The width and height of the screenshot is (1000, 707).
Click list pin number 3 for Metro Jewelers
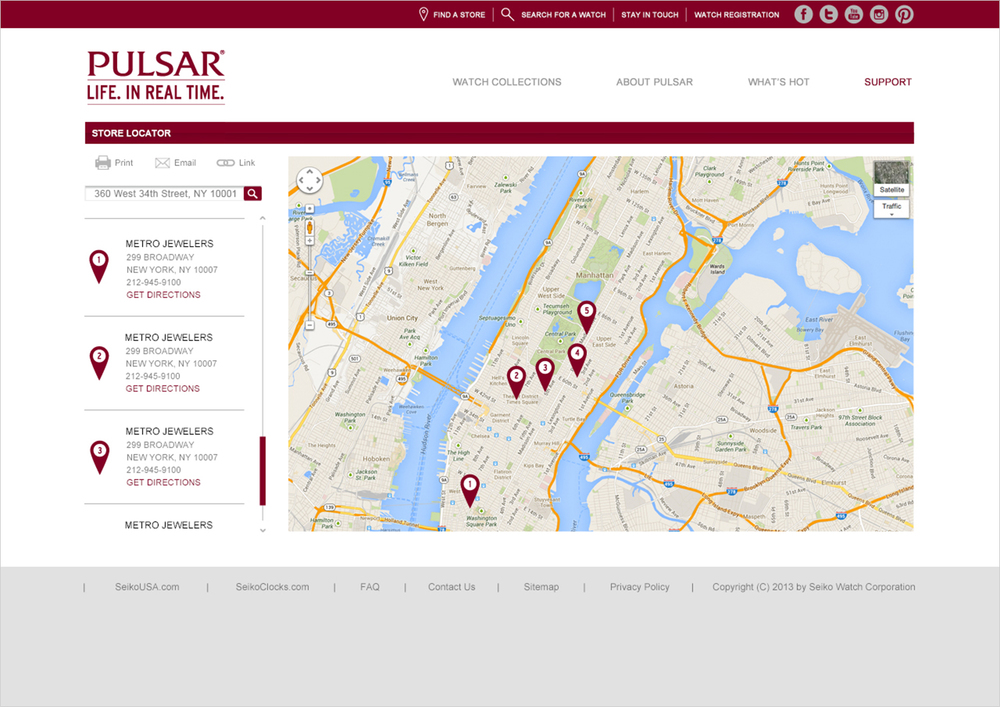(99, 456)
